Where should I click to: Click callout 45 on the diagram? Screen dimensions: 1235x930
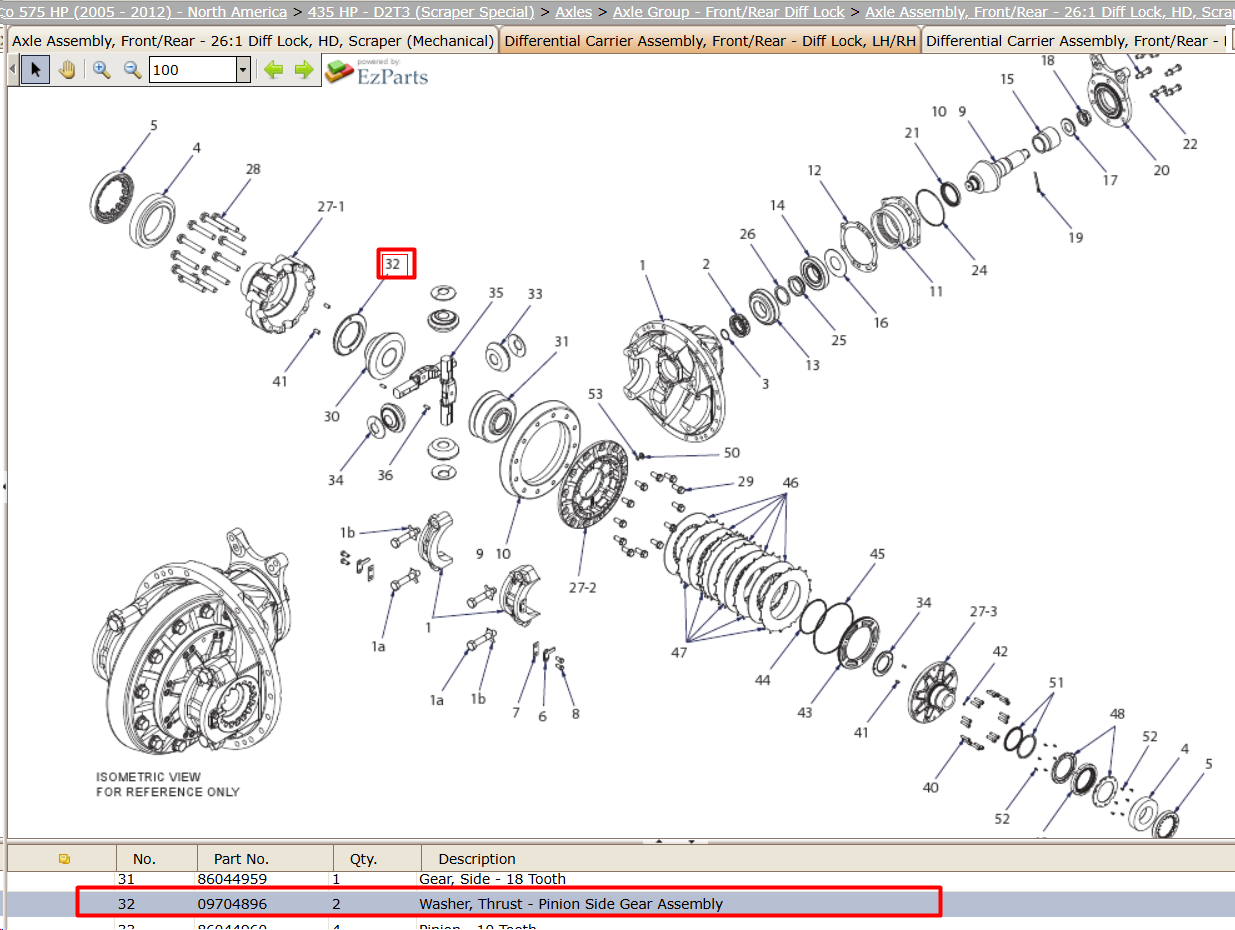pos(877,553)
